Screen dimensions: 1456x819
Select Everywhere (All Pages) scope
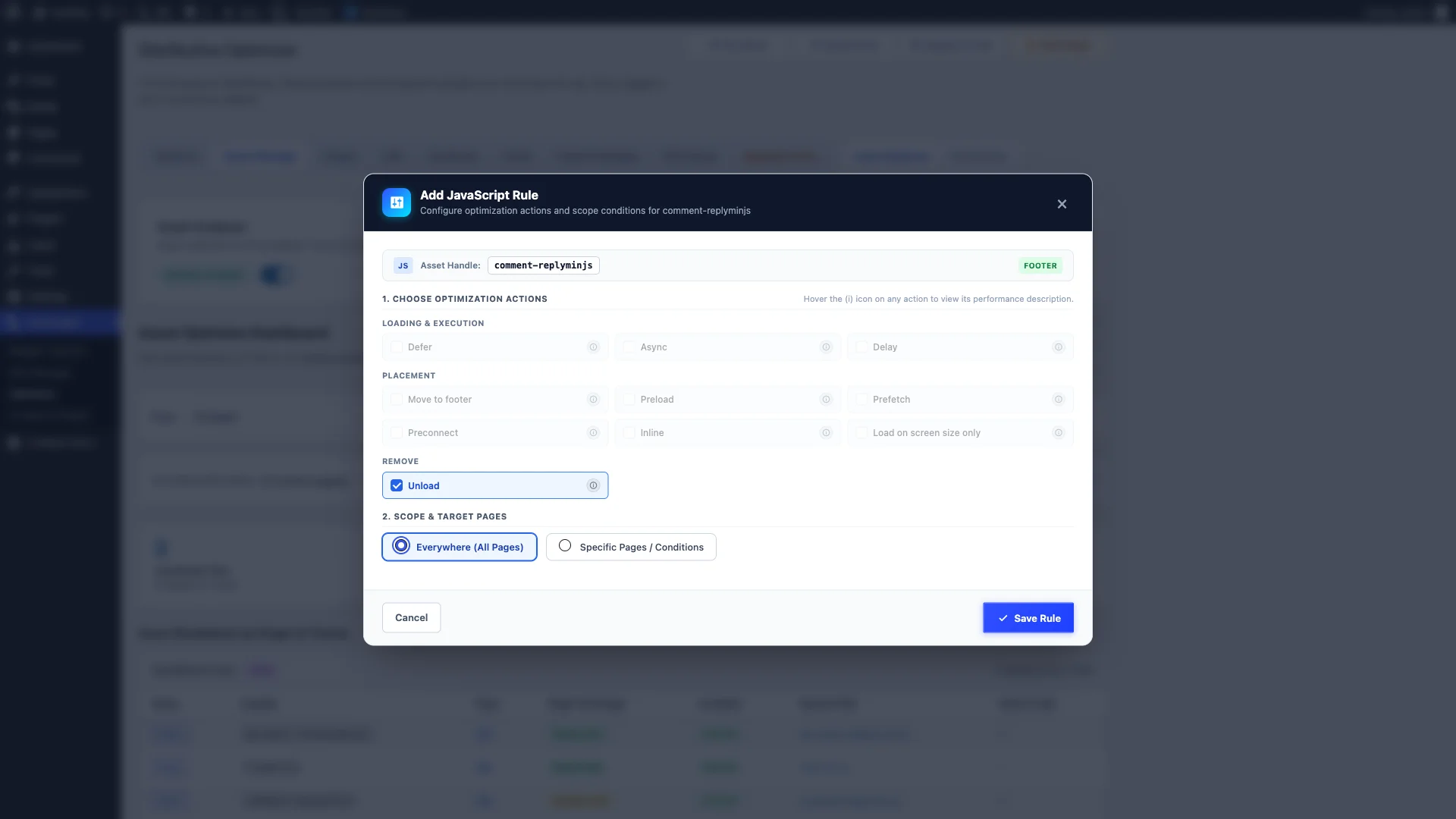tap(460, 547)
